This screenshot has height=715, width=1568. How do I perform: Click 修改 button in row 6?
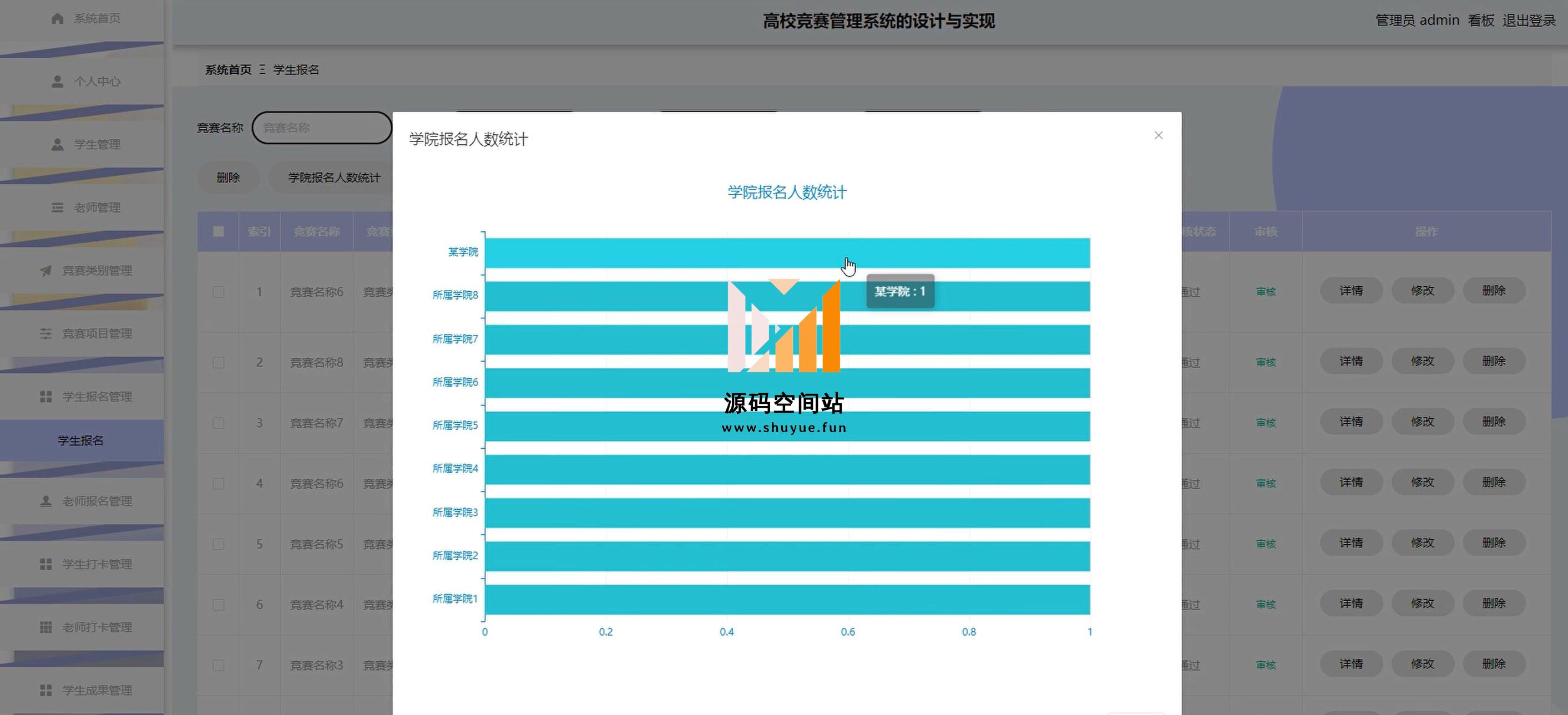tap(1423, 604)
